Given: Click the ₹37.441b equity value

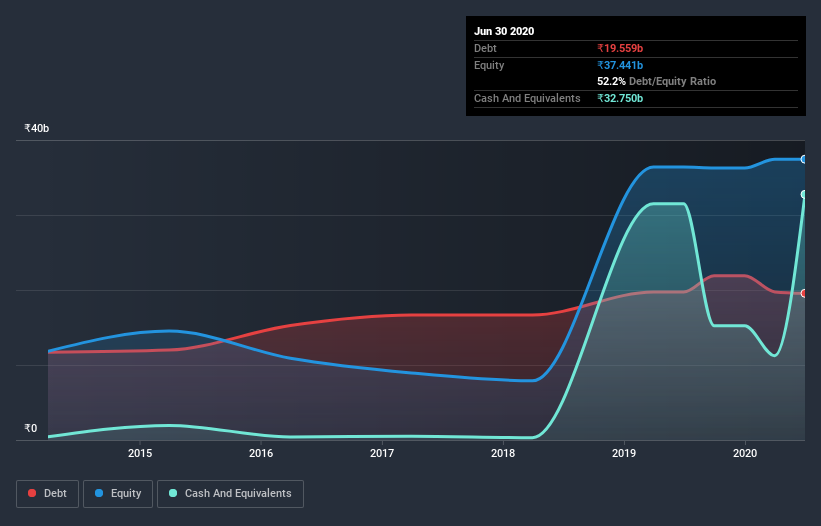Looking at the screenshot, I should (x=620, y=65).
